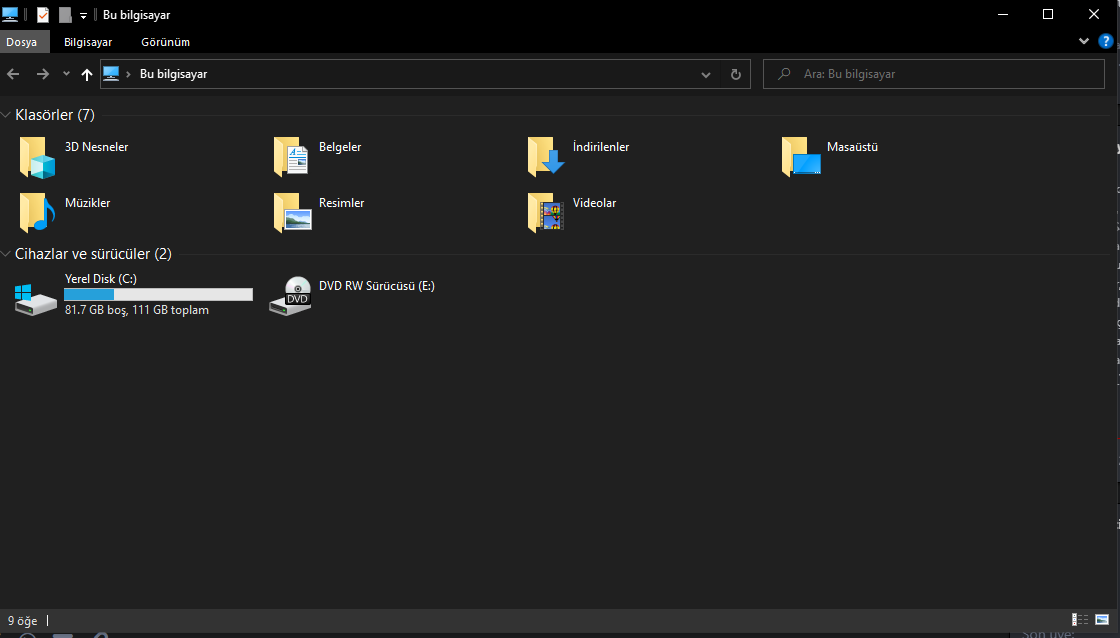The height and width of the screenshot is (638, 1120).
Task: Click the New folder quick access icon
Action: 65,14
